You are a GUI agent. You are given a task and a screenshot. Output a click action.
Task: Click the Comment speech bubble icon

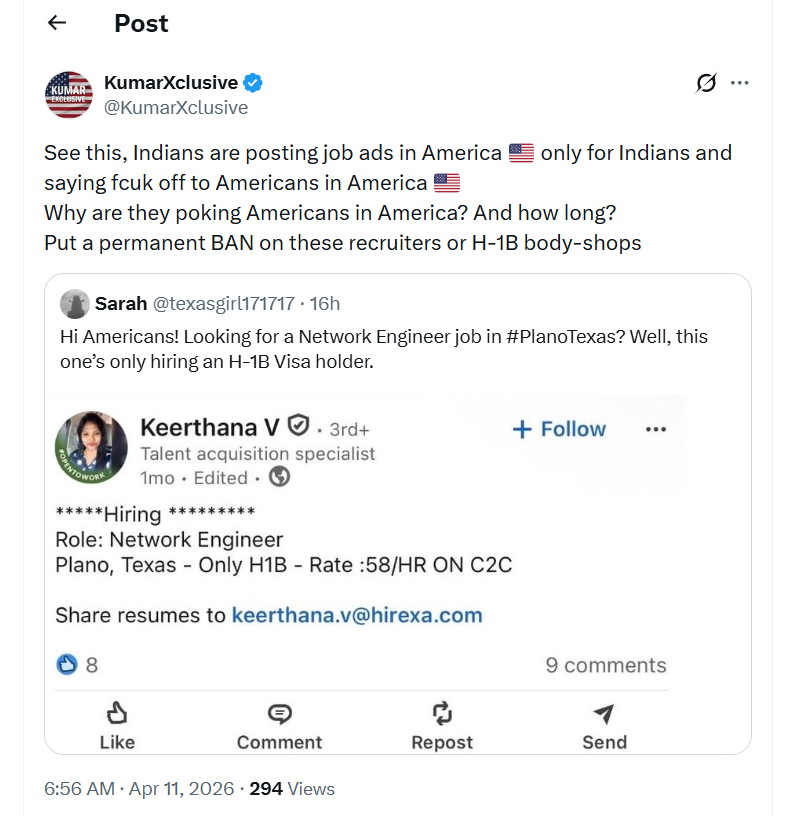[280, 715]
